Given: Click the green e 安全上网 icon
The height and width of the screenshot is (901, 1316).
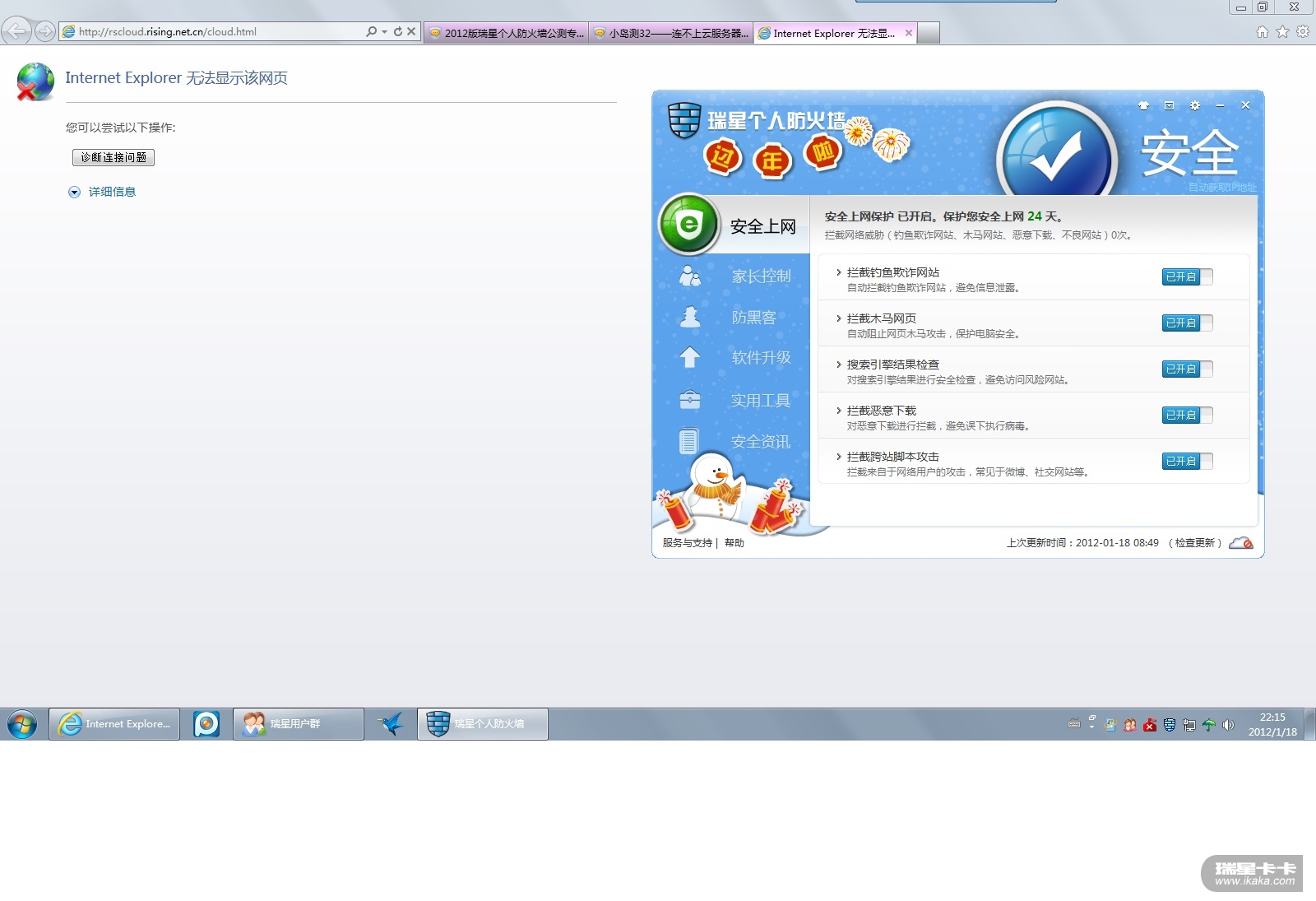Looking at the screenshot, I should point(689,224).
